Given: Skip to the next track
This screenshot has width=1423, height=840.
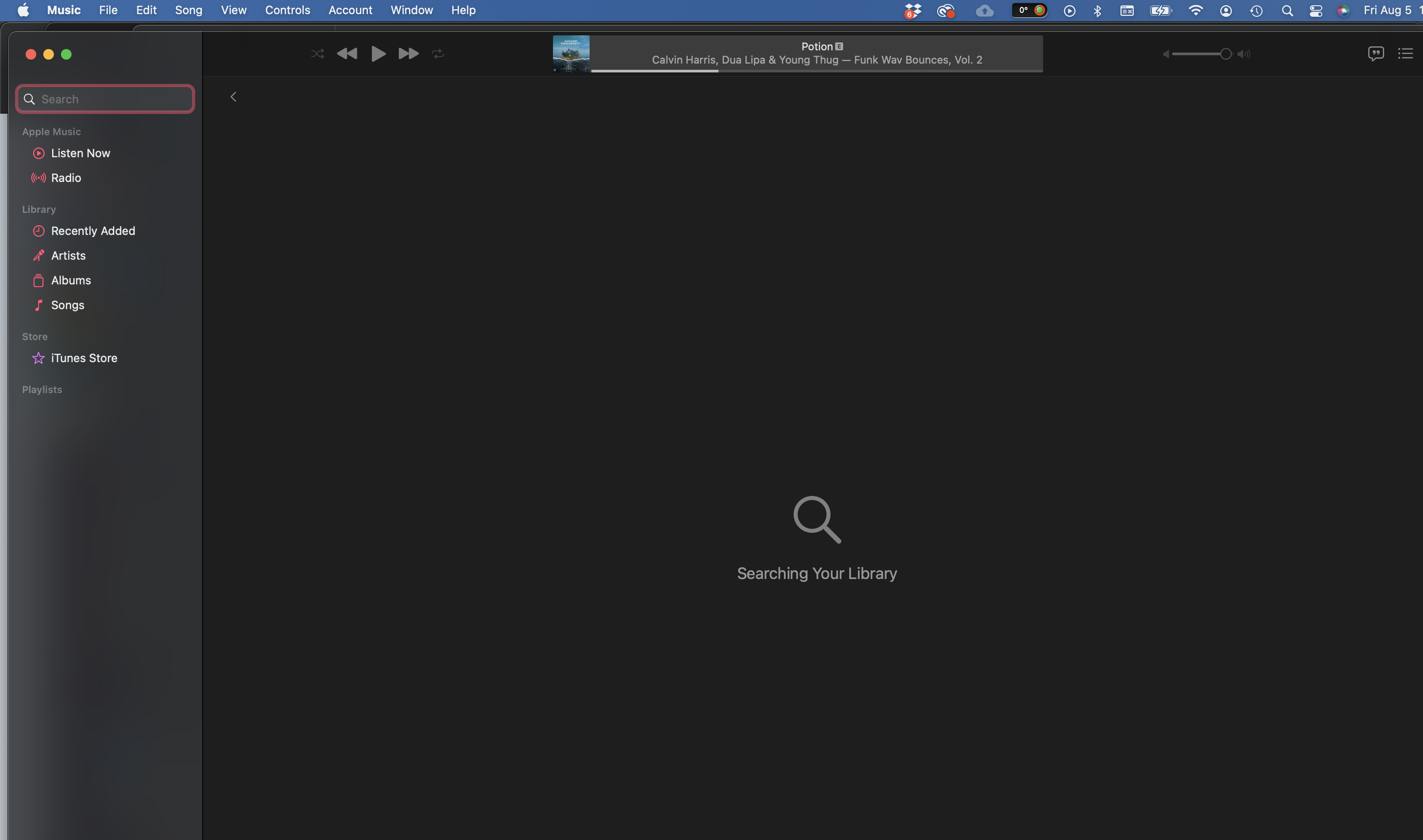Looking at the screenshot, I should (408, 54).
